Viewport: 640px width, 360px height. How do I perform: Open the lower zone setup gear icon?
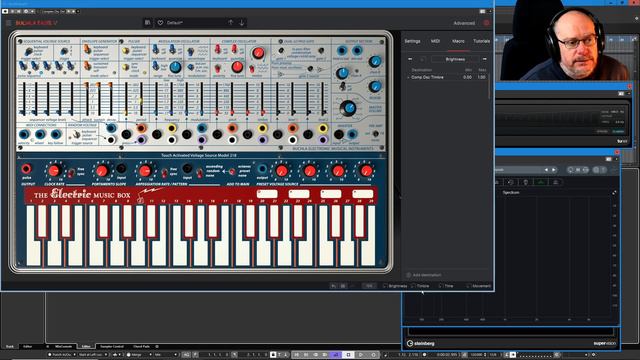157,347
